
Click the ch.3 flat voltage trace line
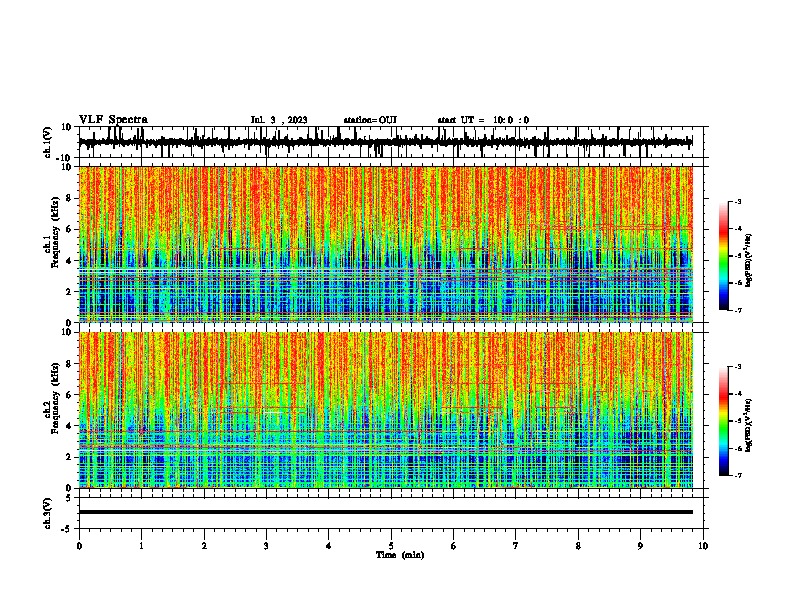coord(385,512)
